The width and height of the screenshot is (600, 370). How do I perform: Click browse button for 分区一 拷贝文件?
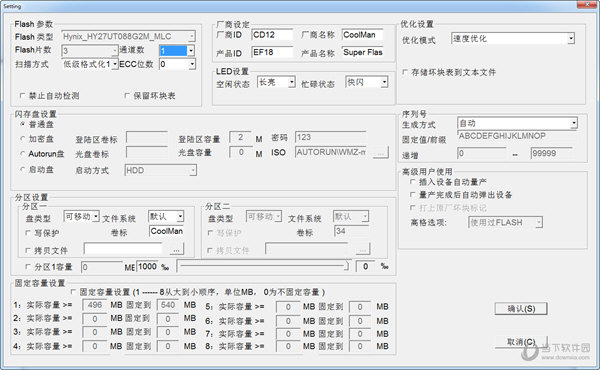[x=176, y=250]
